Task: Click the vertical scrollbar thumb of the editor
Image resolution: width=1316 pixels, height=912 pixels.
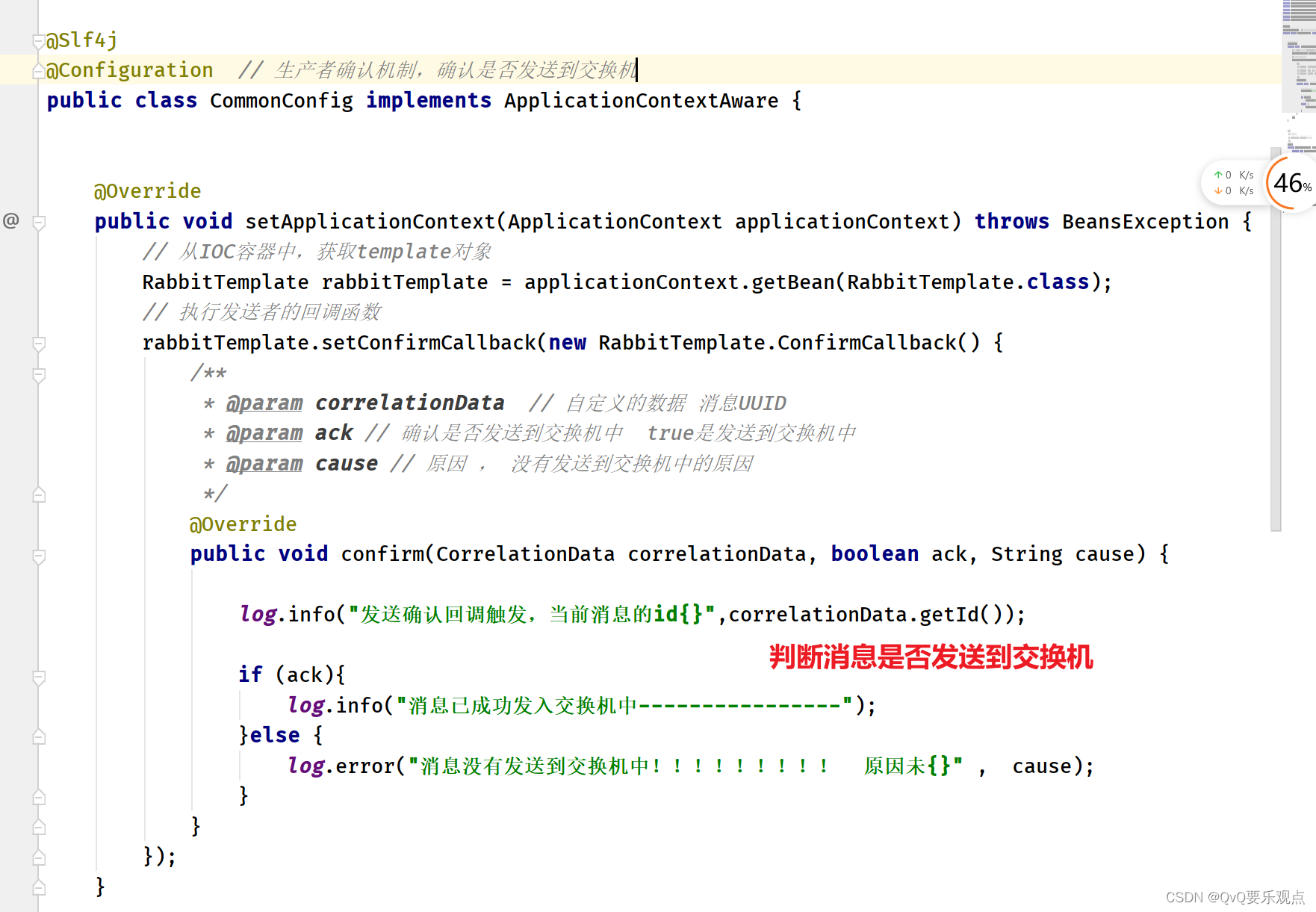Action: pyautogui.click(x=1276, y=340)
